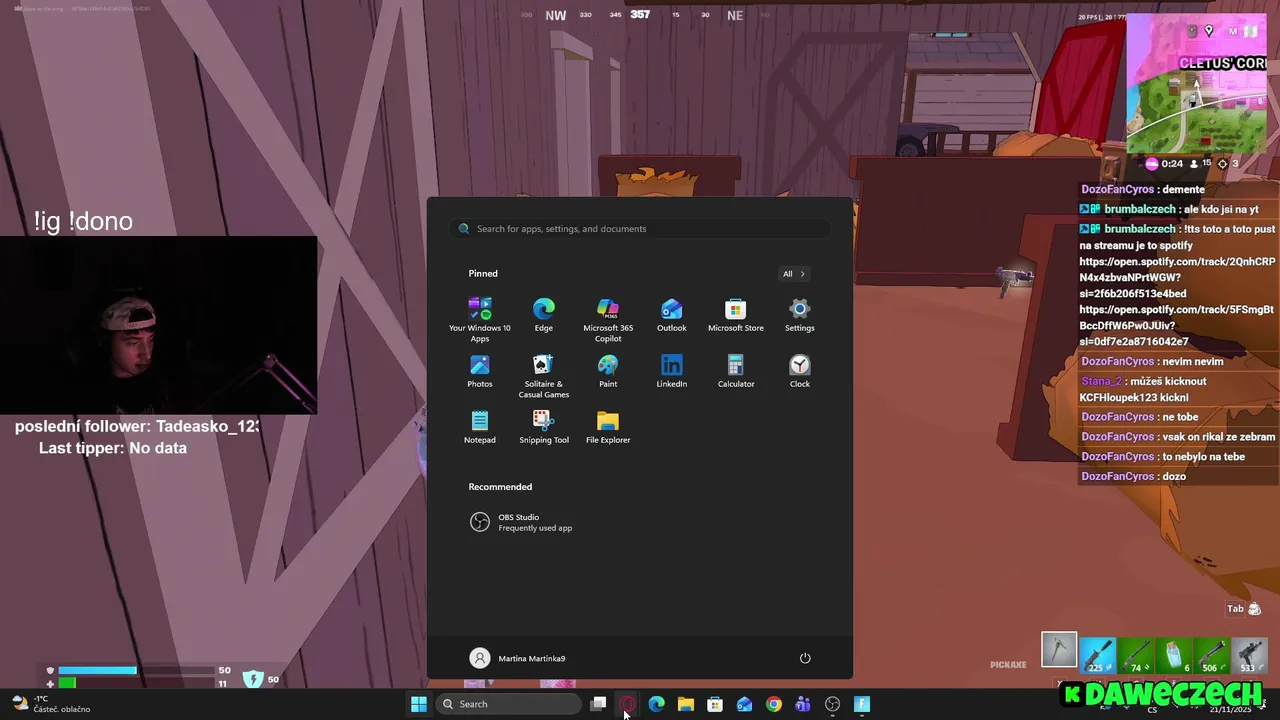Image resolution: width=1280 pixels, height=720 pixels.
Task: Open the recommended OBS Studio app
Action: coord(522,522)
